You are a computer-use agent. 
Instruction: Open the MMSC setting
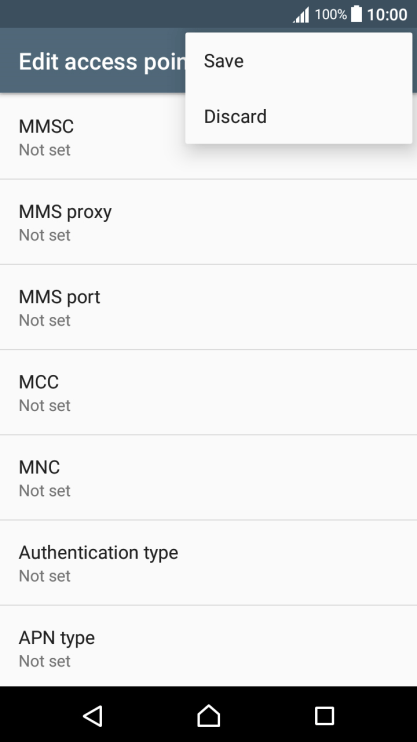coord(208,137)
